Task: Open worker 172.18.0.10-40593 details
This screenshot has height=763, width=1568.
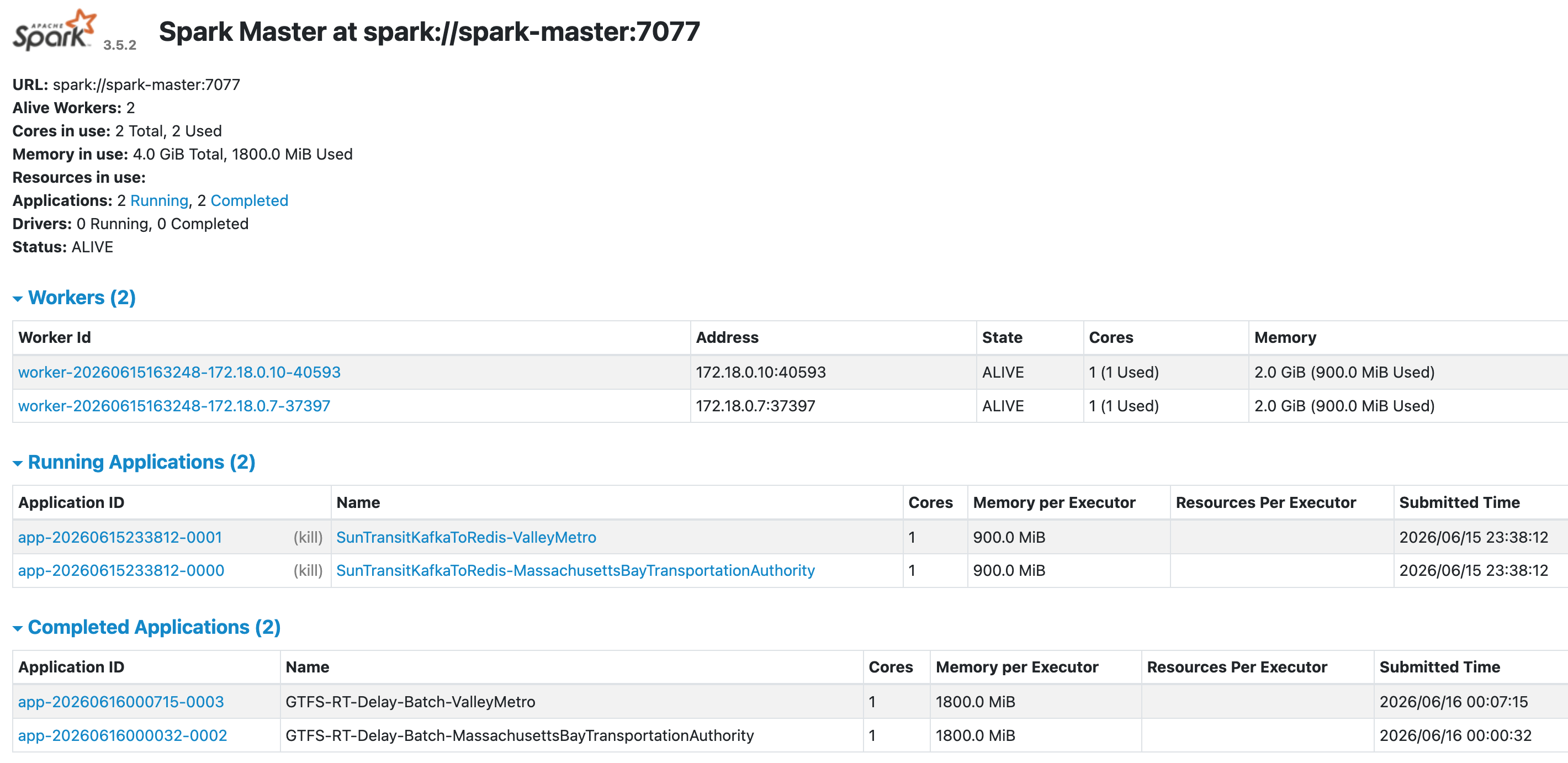Action: 179,372
